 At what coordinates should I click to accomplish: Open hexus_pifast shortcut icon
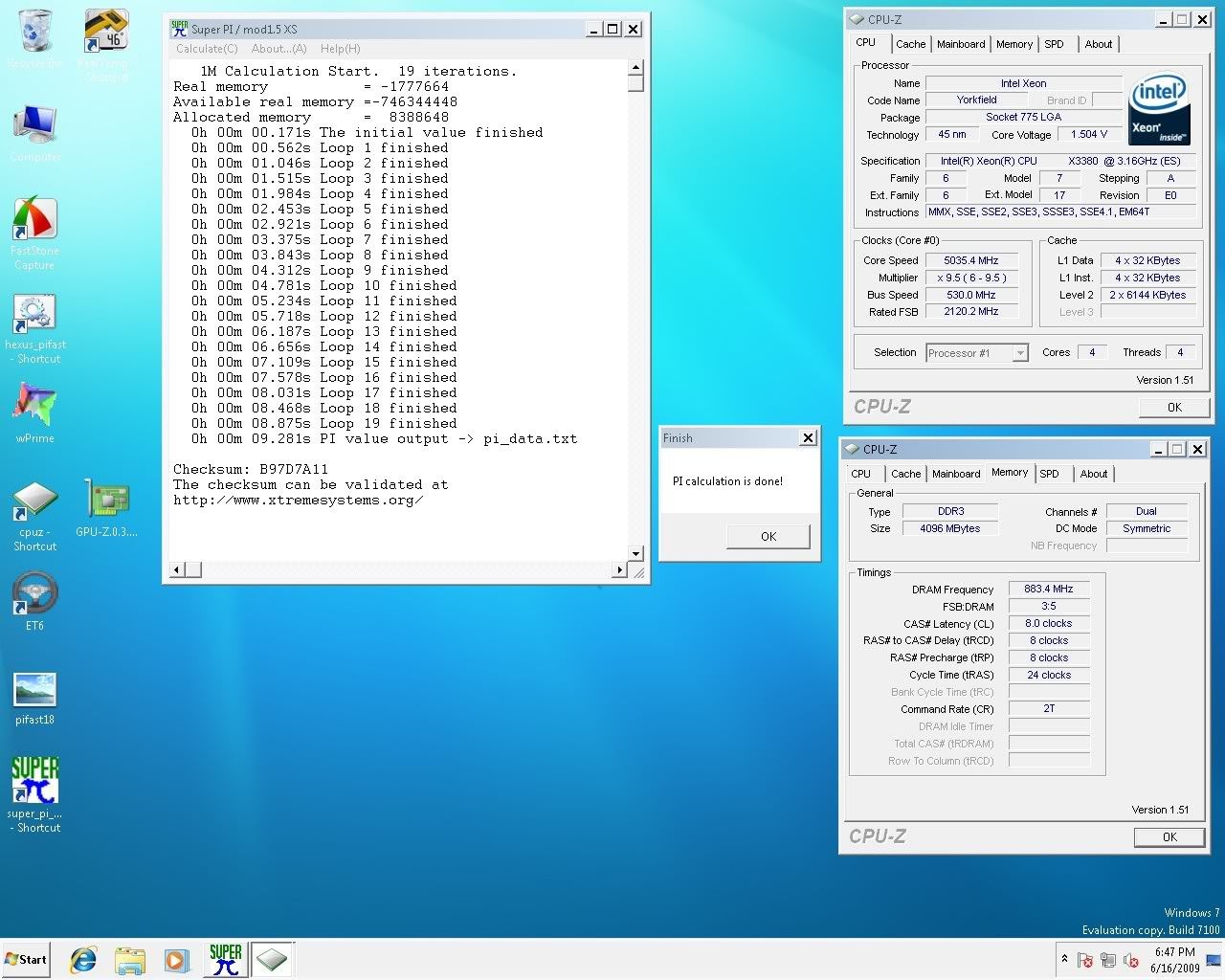[35, 329]
